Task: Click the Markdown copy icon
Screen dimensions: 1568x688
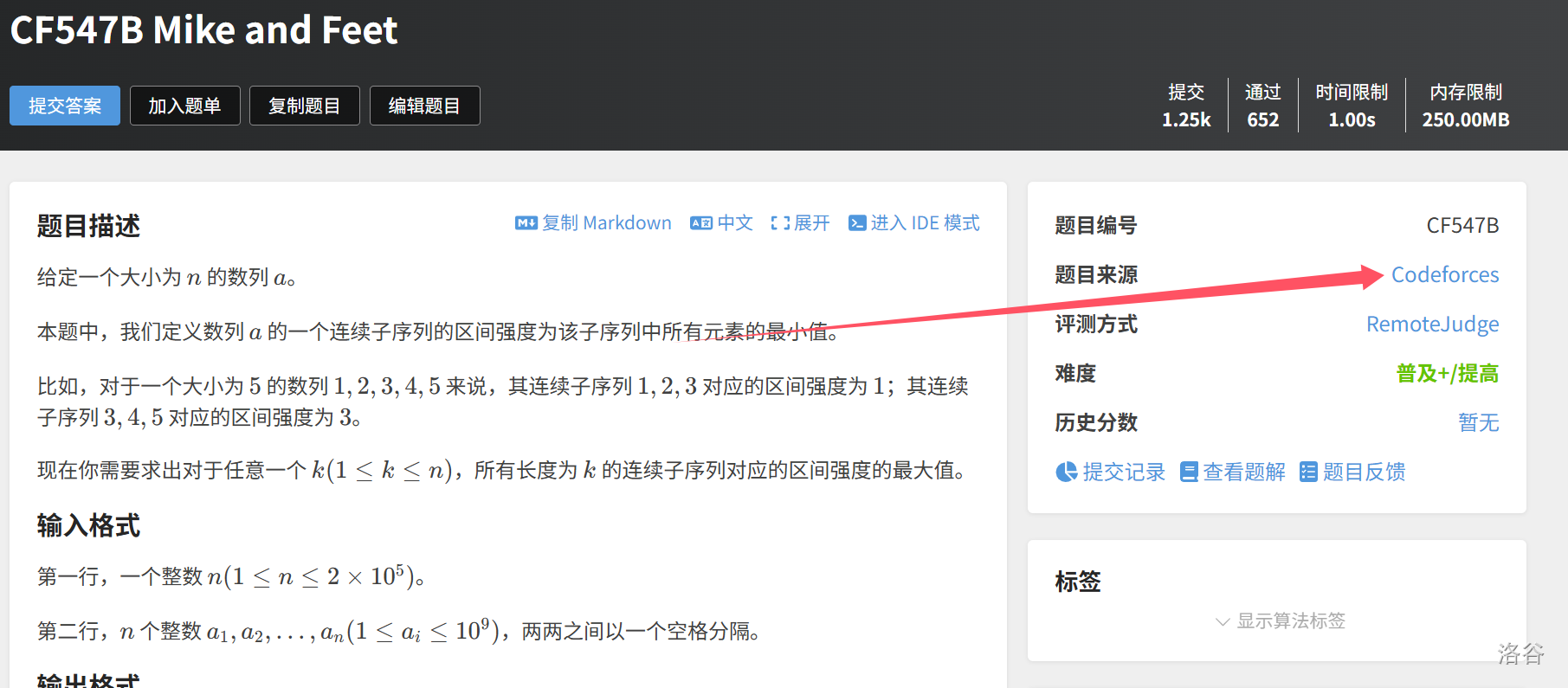Action: (x=526, y=223)
